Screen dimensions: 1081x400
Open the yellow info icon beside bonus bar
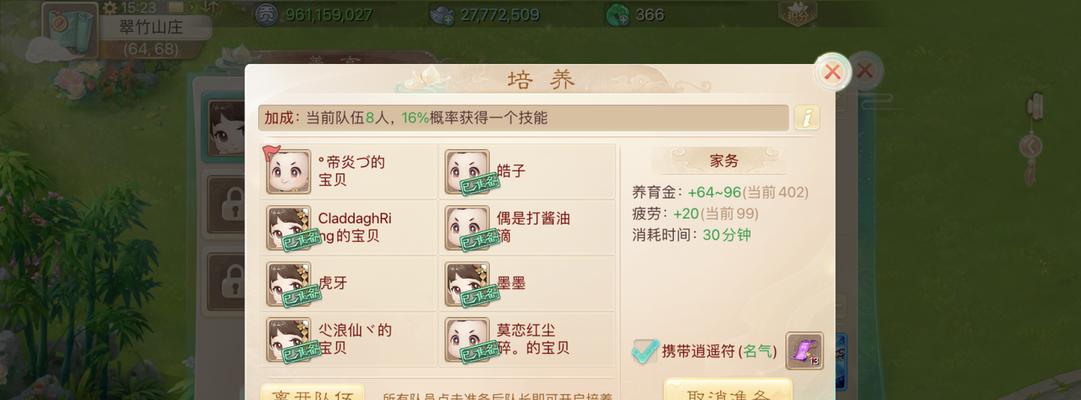[807, 118]
